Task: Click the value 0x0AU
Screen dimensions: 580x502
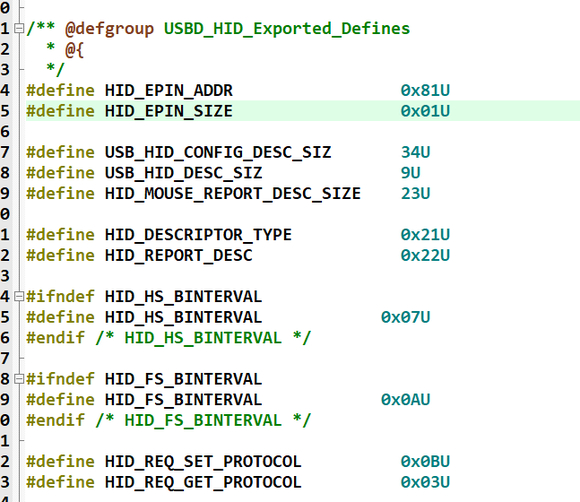Action: (406, 400)
